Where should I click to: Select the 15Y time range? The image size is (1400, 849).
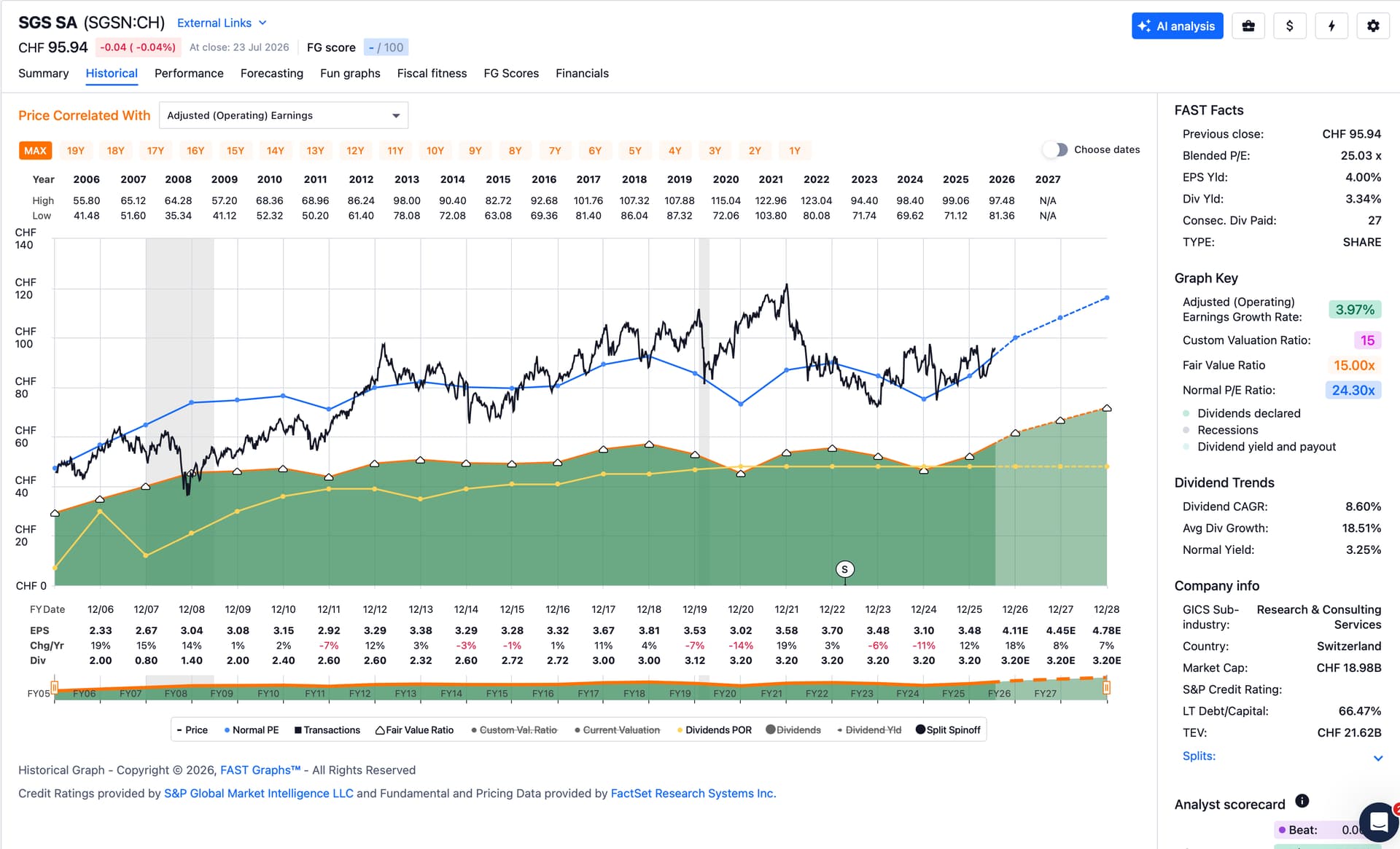tap(236, 151)
